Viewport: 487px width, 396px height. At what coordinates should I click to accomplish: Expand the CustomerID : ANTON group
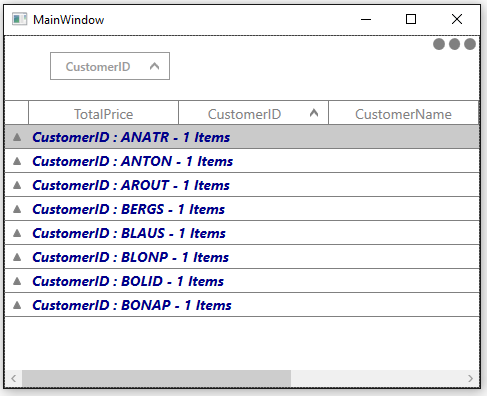pos(17,161)
